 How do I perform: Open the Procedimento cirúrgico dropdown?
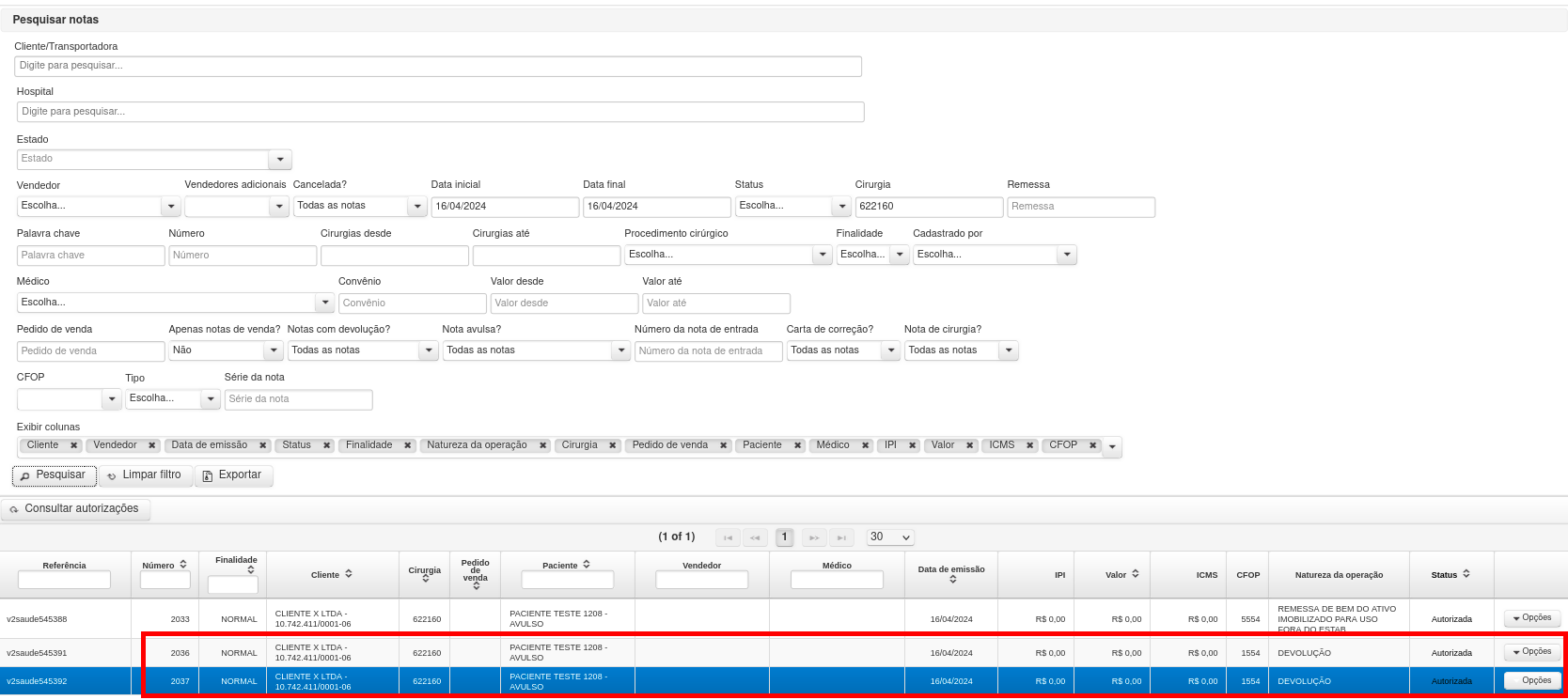pyautogui.click(x=823, y=255)
